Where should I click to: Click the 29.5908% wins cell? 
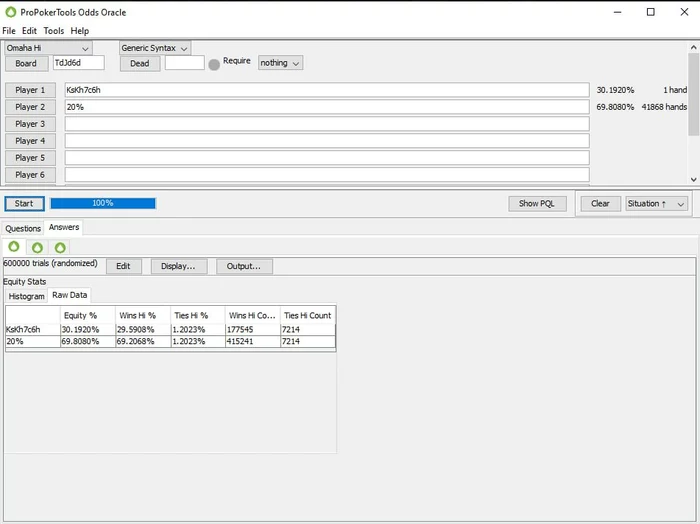click(x=143, y=330)
